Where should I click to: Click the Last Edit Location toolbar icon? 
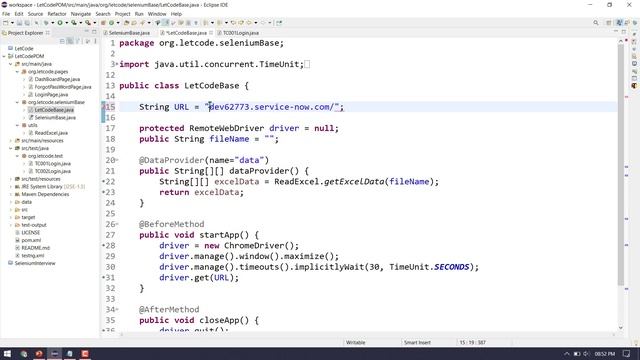pos(233,23)
